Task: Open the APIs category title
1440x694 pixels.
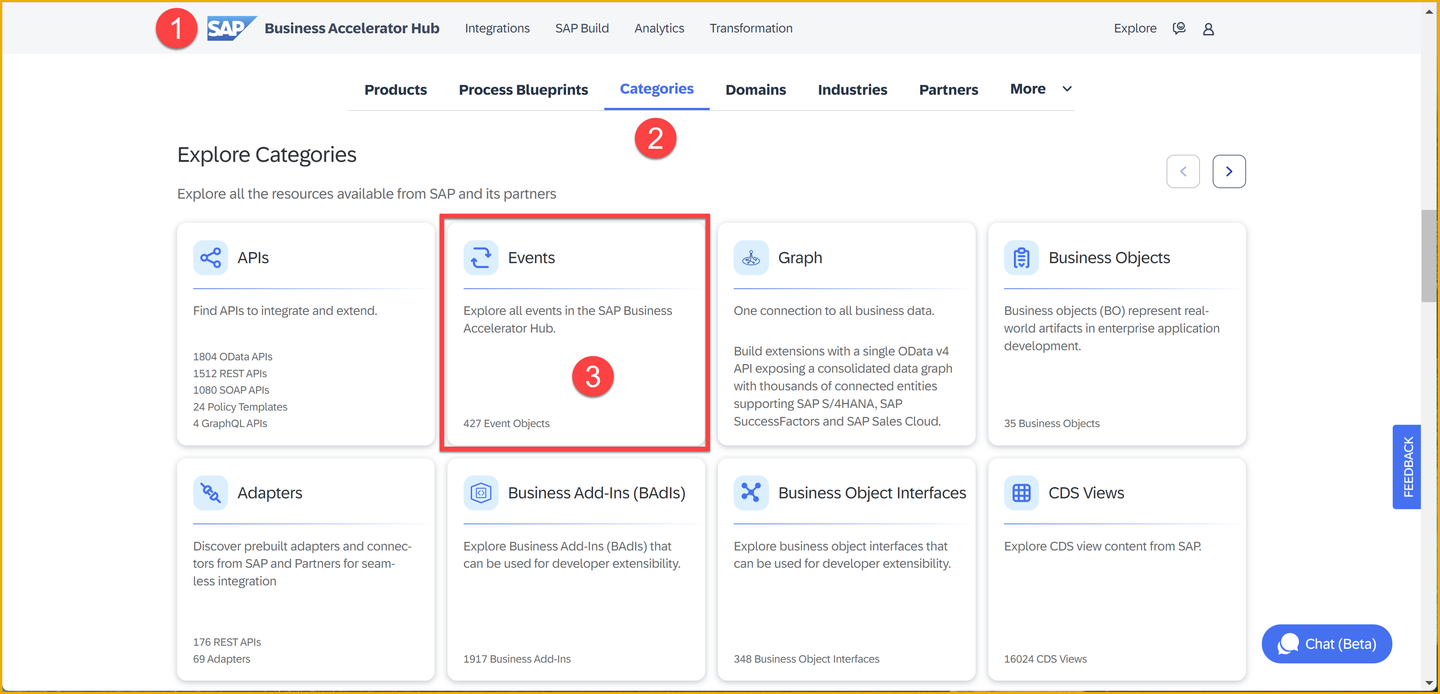Action: [253, 258]
